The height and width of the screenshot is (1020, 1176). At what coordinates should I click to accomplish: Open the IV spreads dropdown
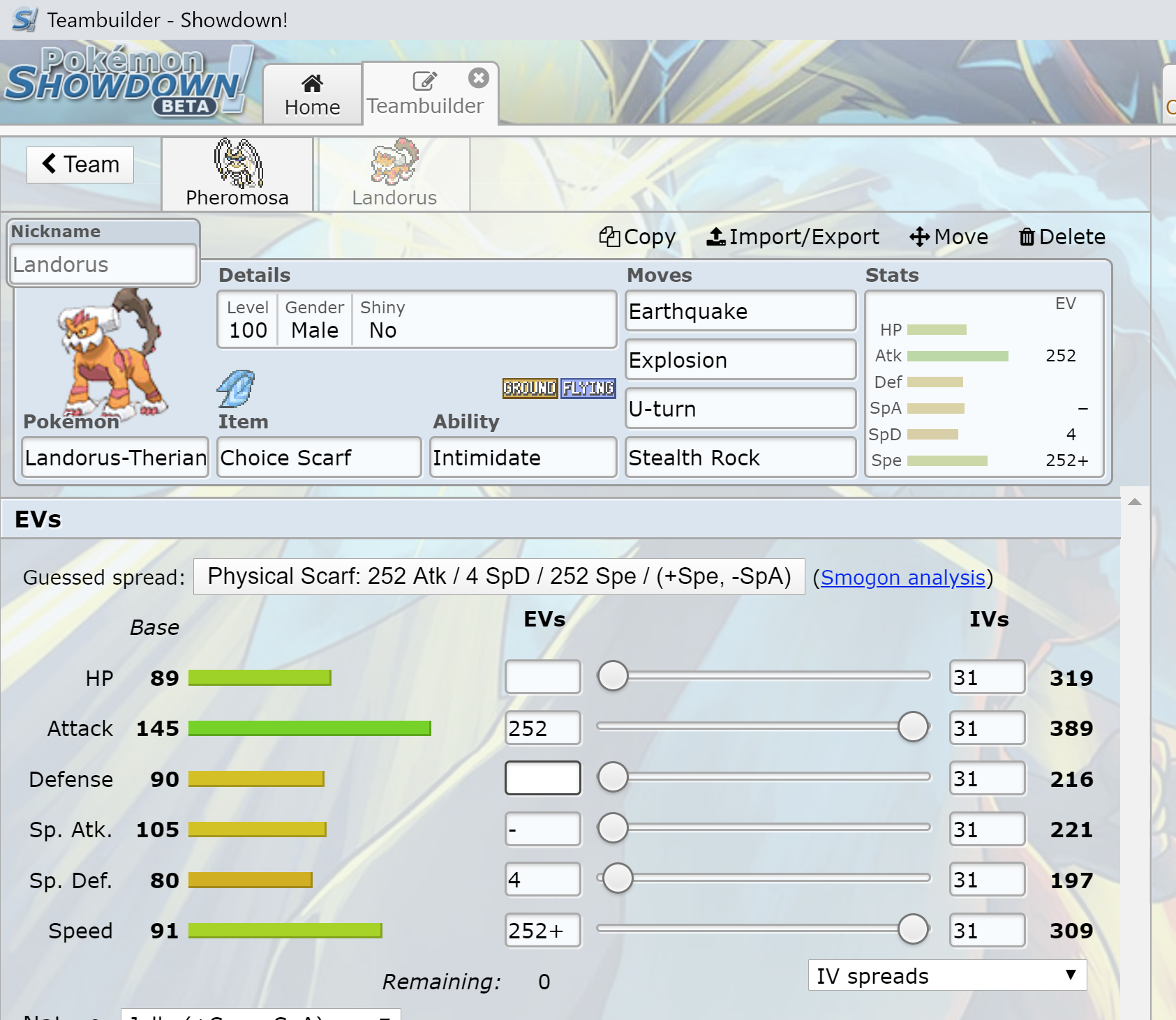tap(947, 975)
